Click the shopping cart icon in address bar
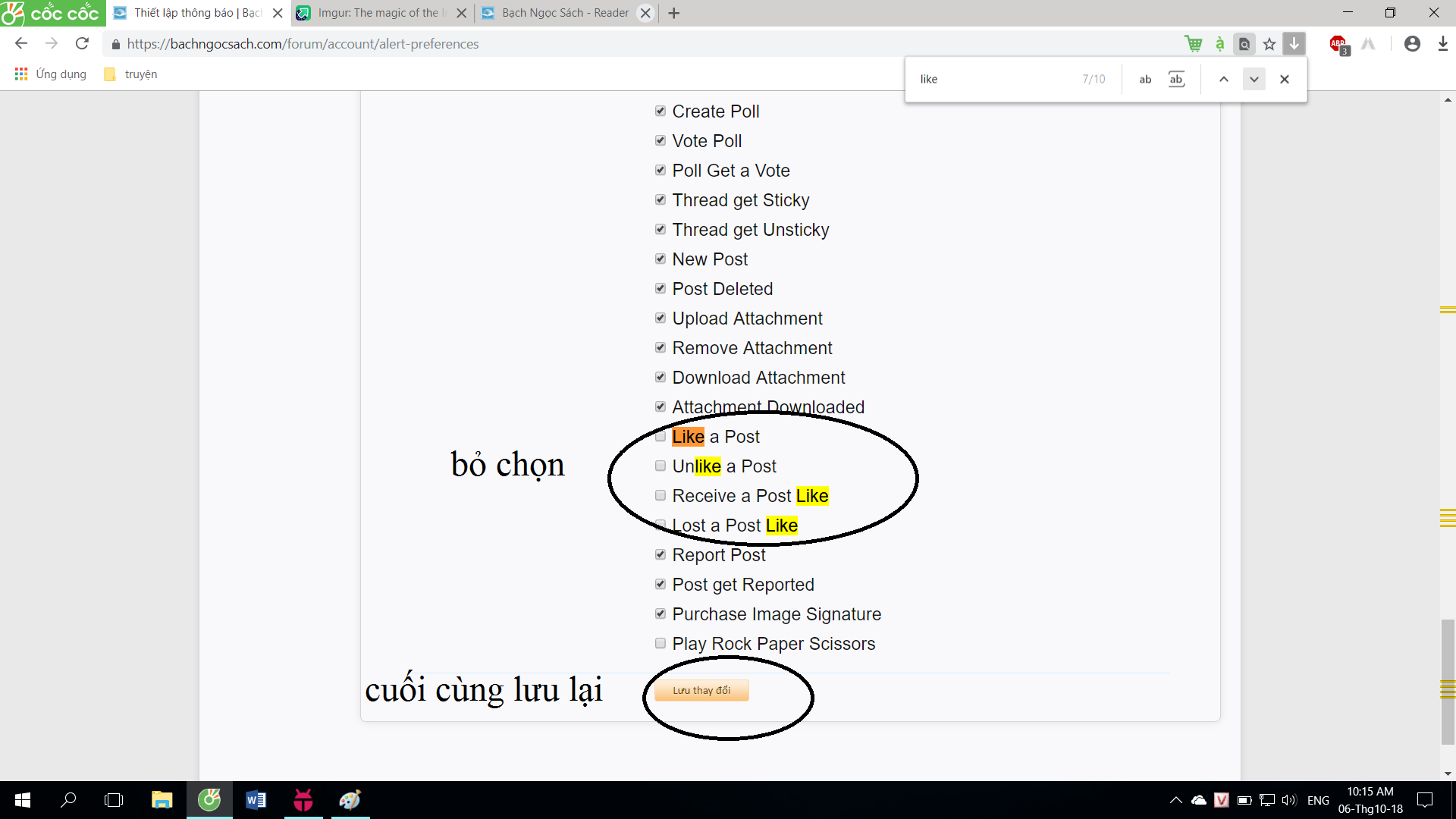The height and width of the screenshot is (819, 1456). (1193, 44)
